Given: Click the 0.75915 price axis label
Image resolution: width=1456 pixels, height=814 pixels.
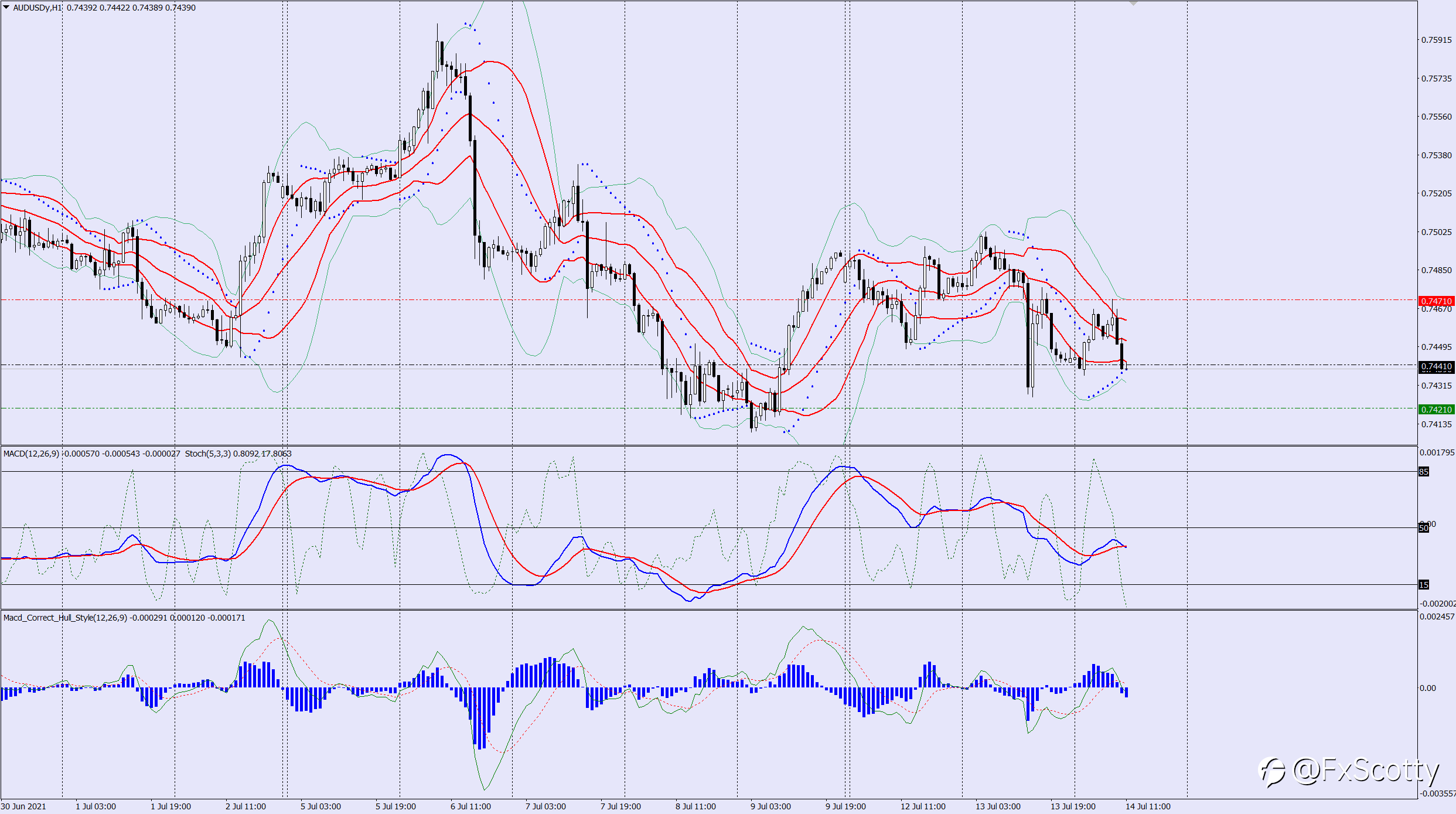Looking at the screenshot, I should pos(1437,40).
